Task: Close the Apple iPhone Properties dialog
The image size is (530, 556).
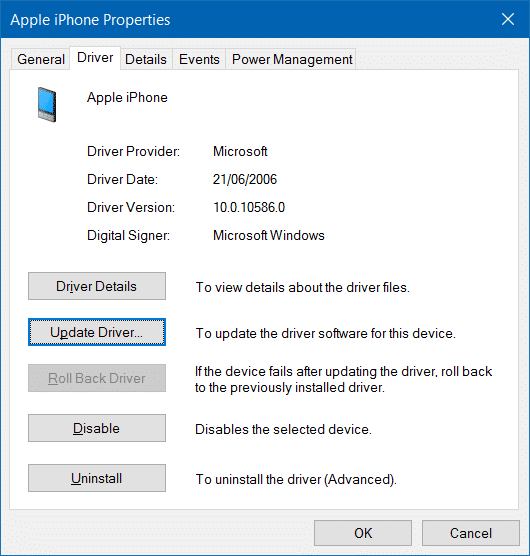Action: [508, 19]
